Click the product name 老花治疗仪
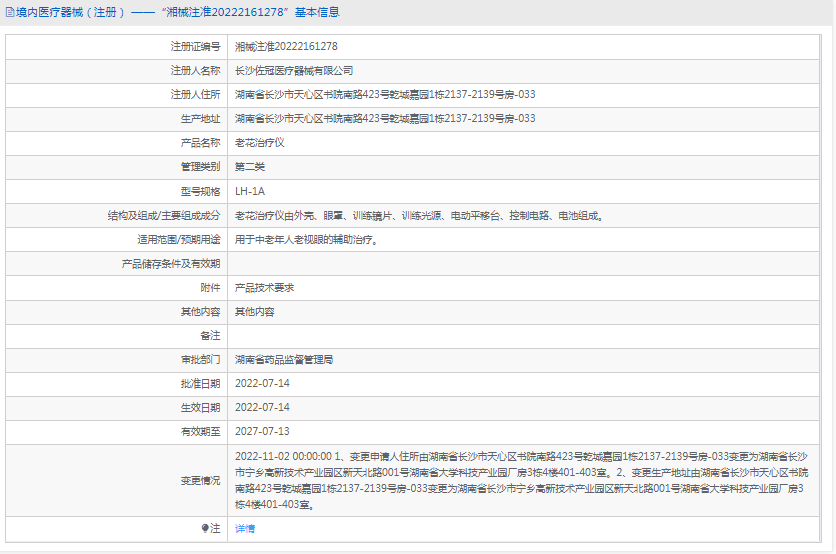Image resolution: width=836 pixels, height=554 pixels. tap(260, 142)
